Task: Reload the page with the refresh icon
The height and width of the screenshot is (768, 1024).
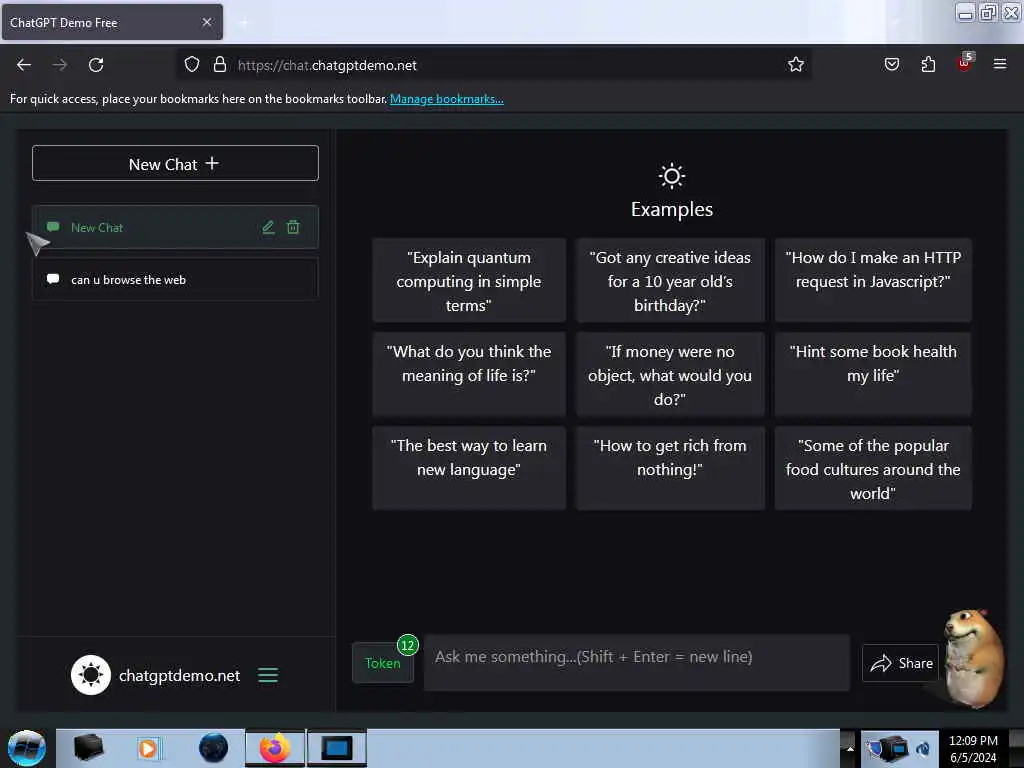Action: click(96, 65)
